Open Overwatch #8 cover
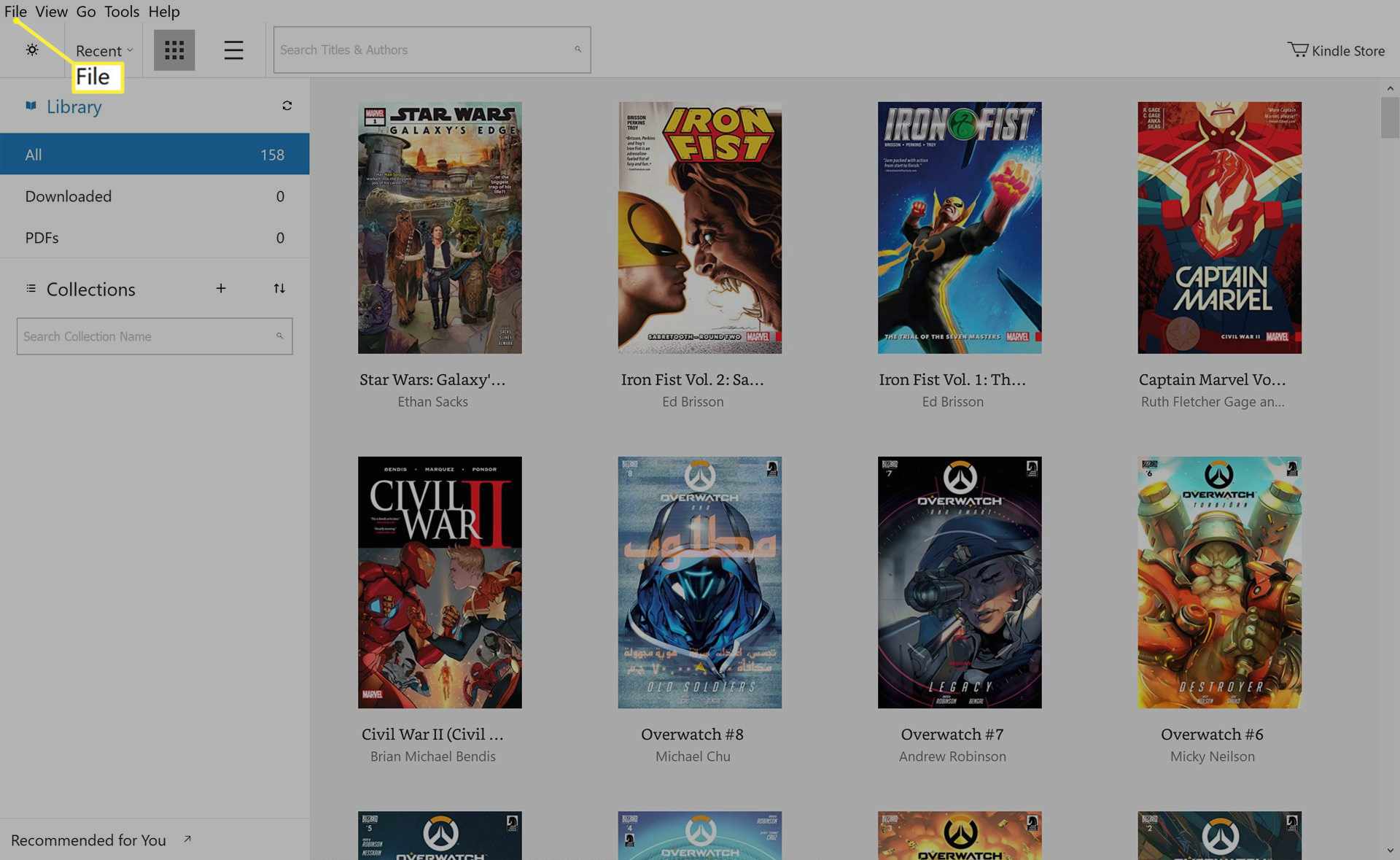The height and width of the screenshot is (860, 1400). 699,582
